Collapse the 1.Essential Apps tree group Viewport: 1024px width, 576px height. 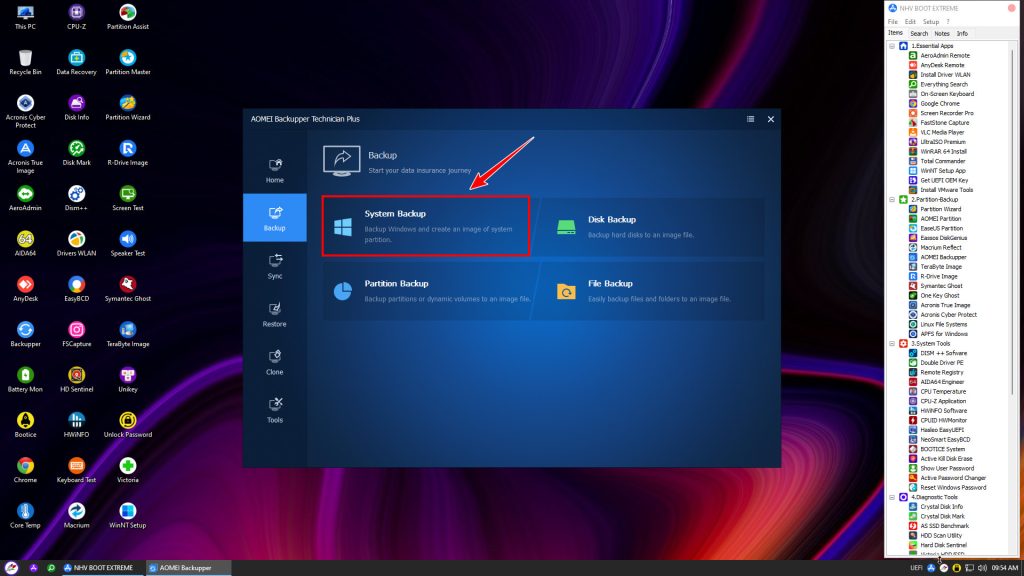pyautogui.click(x=892, y=46)
